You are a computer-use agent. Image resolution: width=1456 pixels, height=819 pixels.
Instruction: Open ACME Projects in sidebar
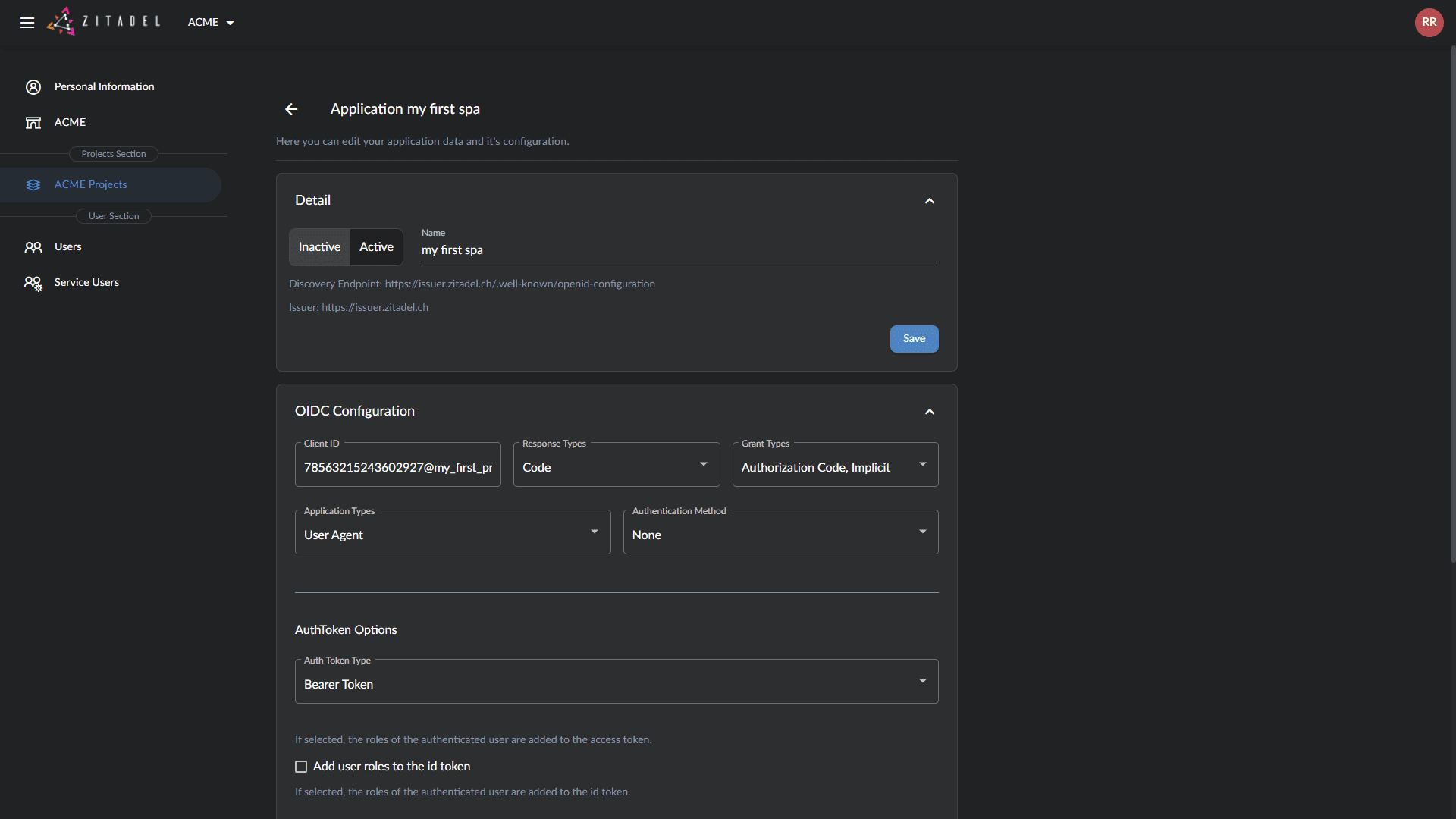[91, 185]
